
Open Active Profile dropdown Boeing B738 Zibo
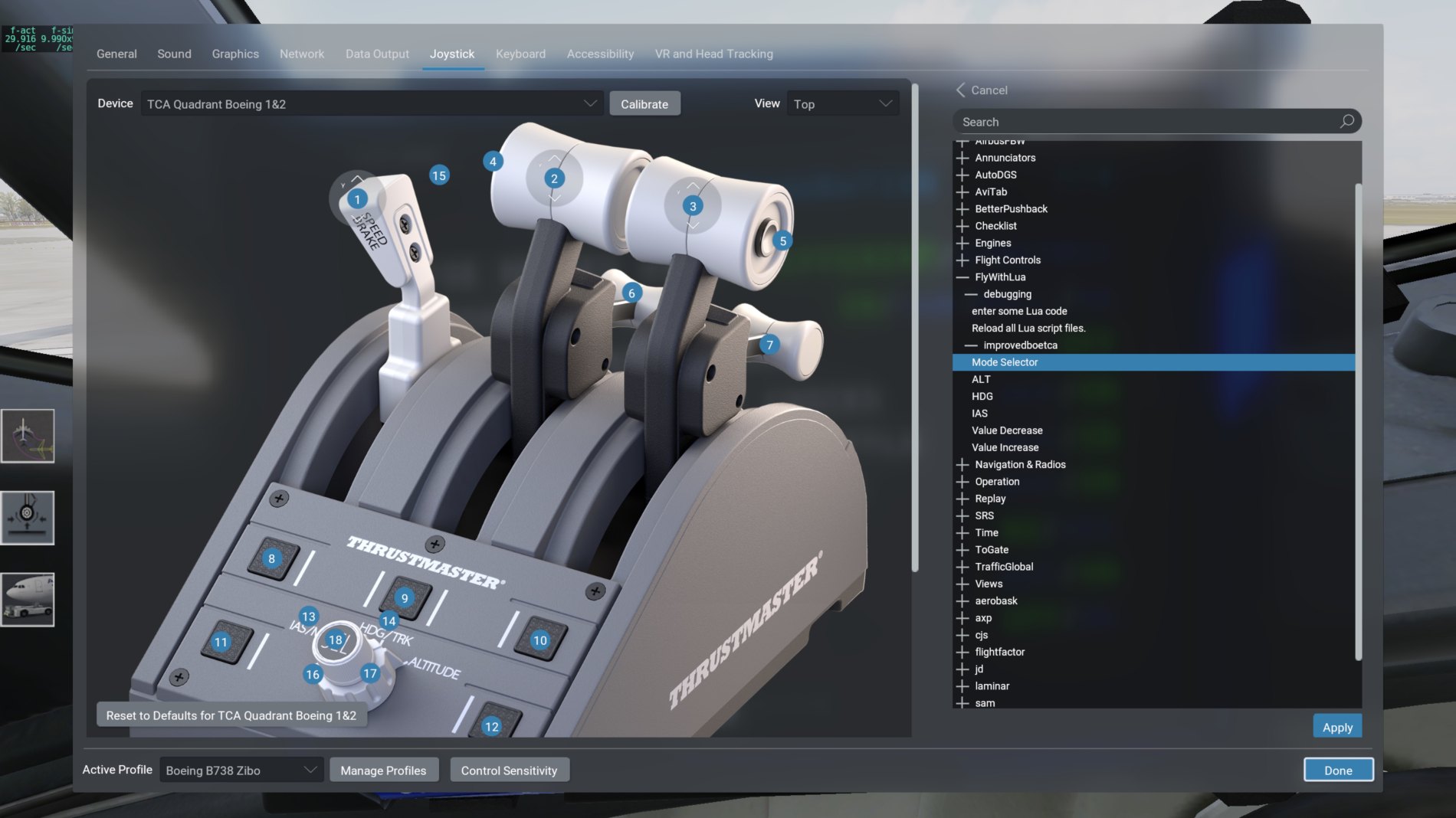[241, 770]
